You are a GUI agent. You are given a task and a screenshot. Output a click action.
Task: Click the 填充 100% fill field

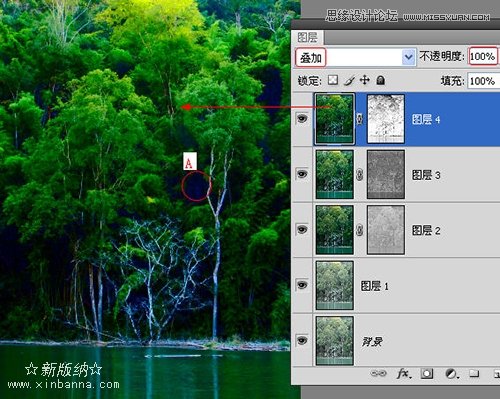pyautogui.click(x=484, y=81)
